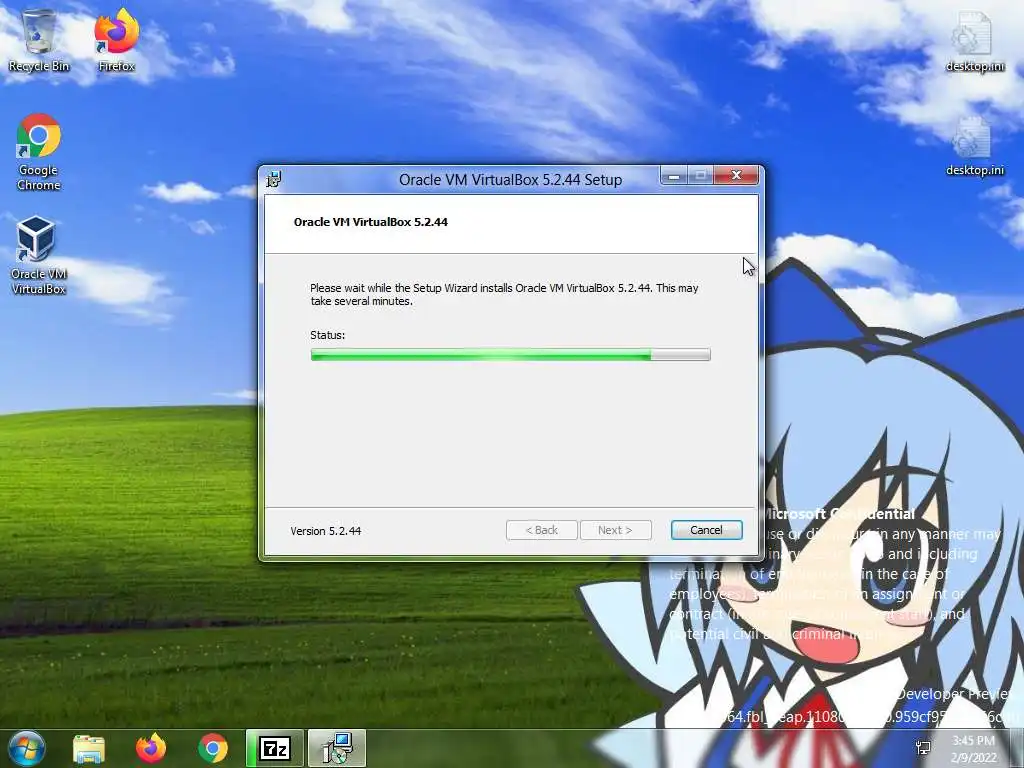
Task: Close the VirtualBox Setup window
Action: (x=736, y=175)
